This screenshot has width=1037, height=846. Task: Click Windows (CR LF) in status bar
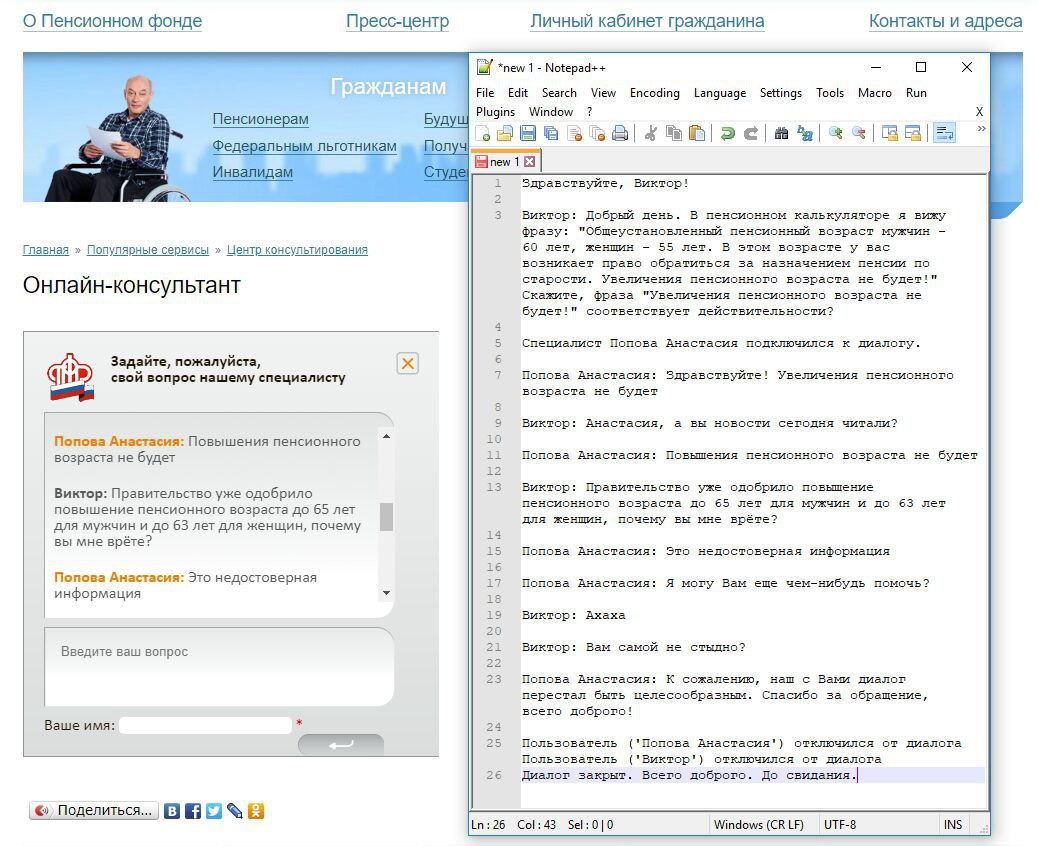[759, 825]
